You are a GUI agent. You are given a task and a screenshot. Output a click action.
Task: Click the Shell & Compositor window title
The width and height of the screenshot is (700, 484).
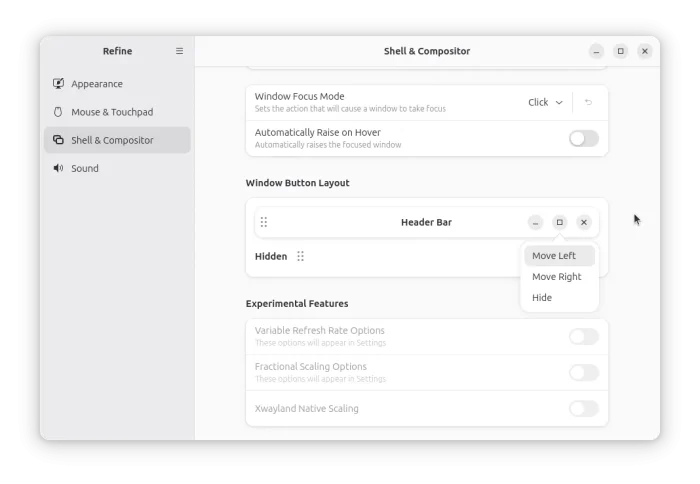click(427, 51)
